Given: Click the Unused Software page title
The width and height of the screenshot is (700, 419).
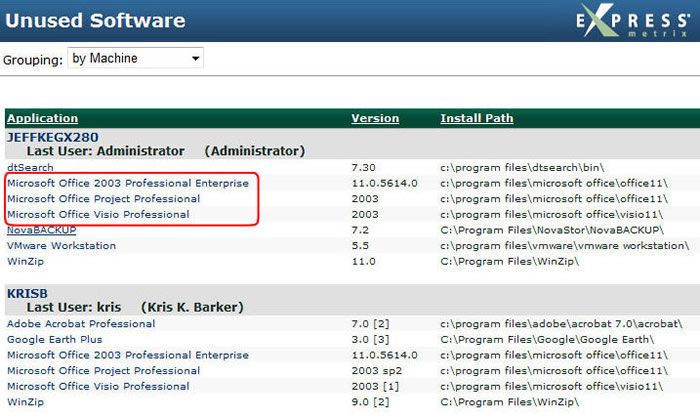Looking at the screenshot, I should (x=95, y=21).
